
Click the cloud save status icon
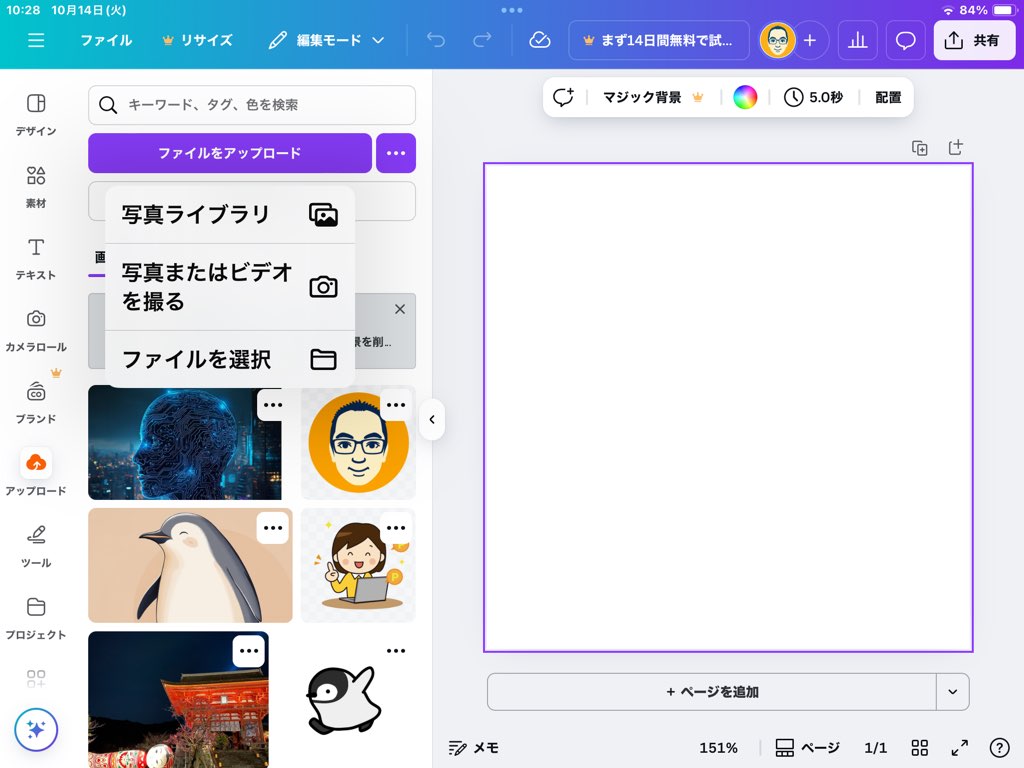coord(539,41)
